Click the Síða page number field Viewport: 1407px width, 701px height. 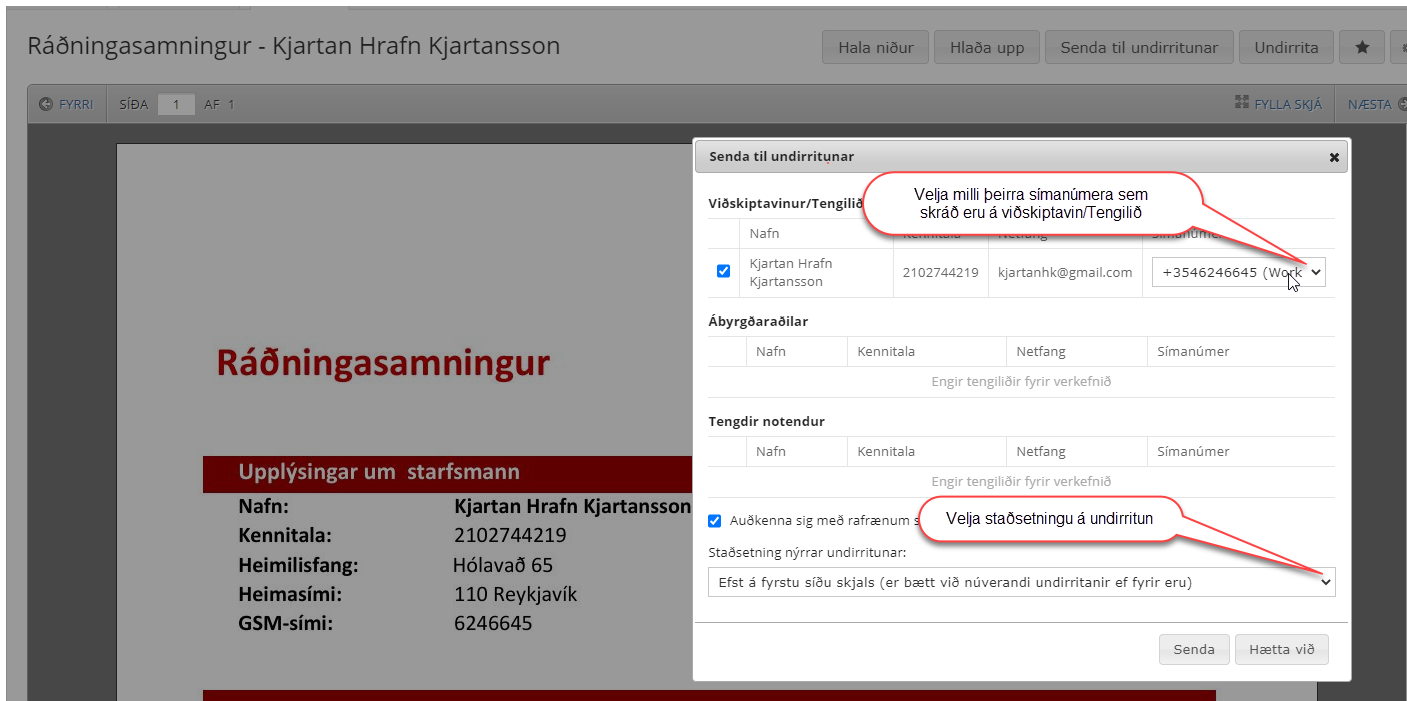click(176, 104)
